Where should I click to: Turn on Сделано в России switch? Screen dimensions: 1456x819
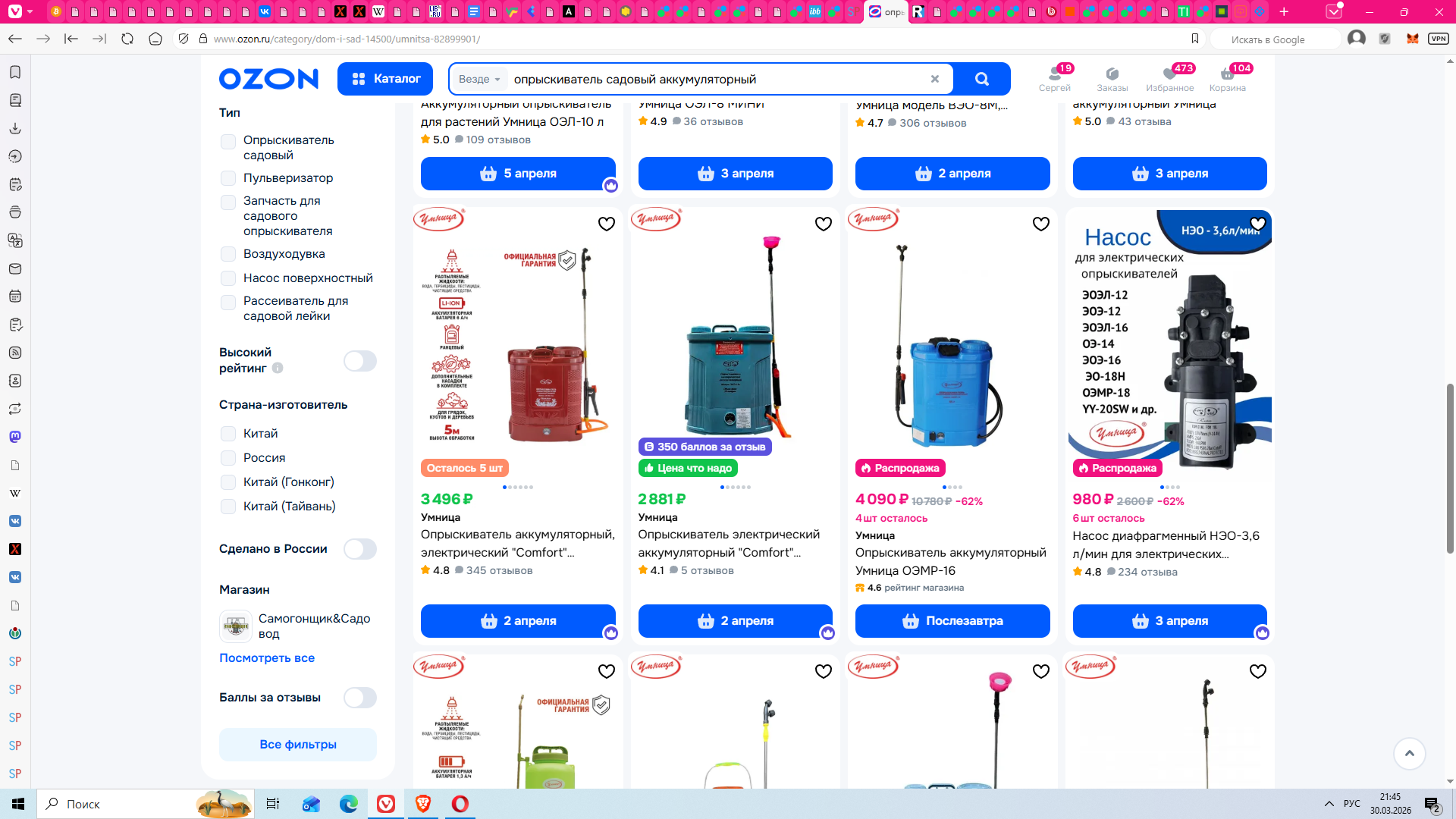359,549
